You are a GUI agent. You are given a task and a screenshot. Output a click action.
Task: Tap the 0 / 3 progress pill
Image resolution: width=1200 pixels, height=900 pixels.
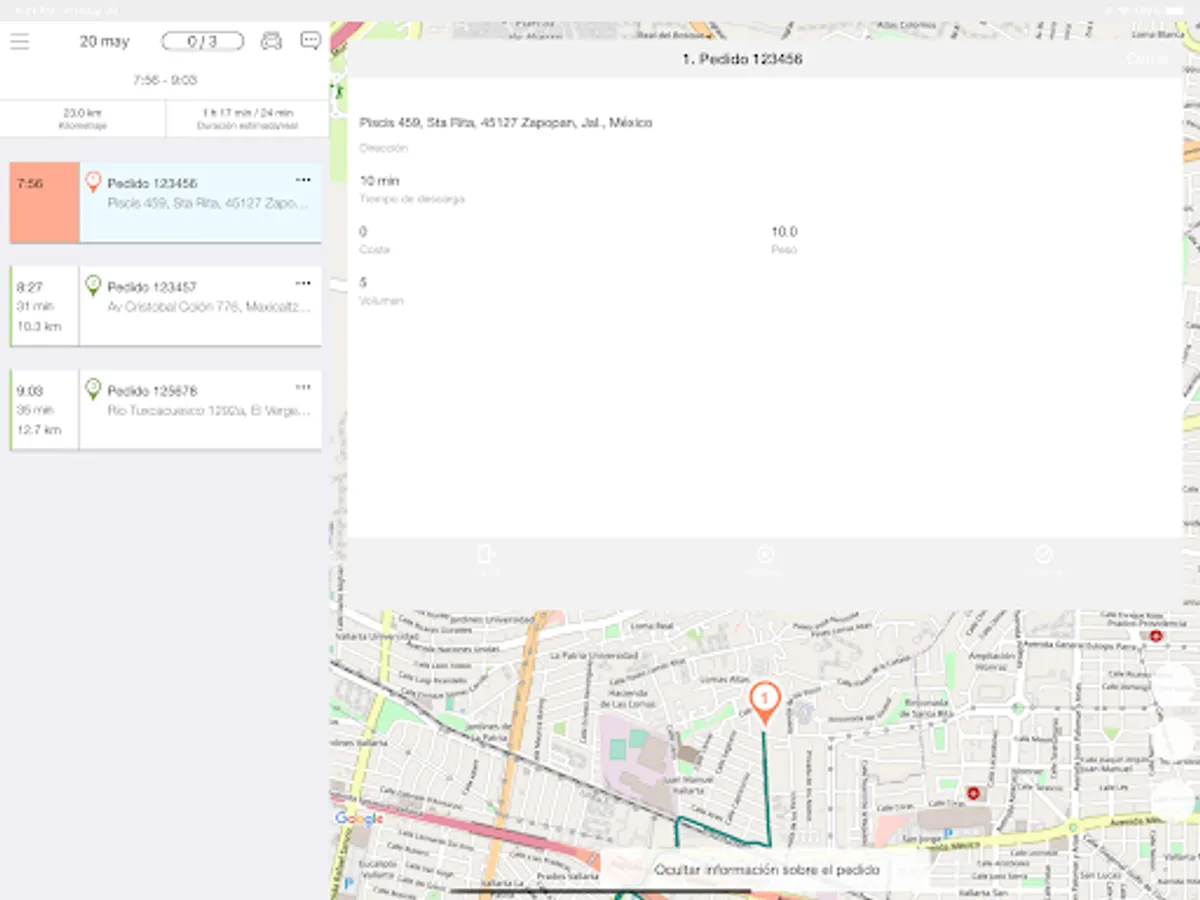[202, 42]
